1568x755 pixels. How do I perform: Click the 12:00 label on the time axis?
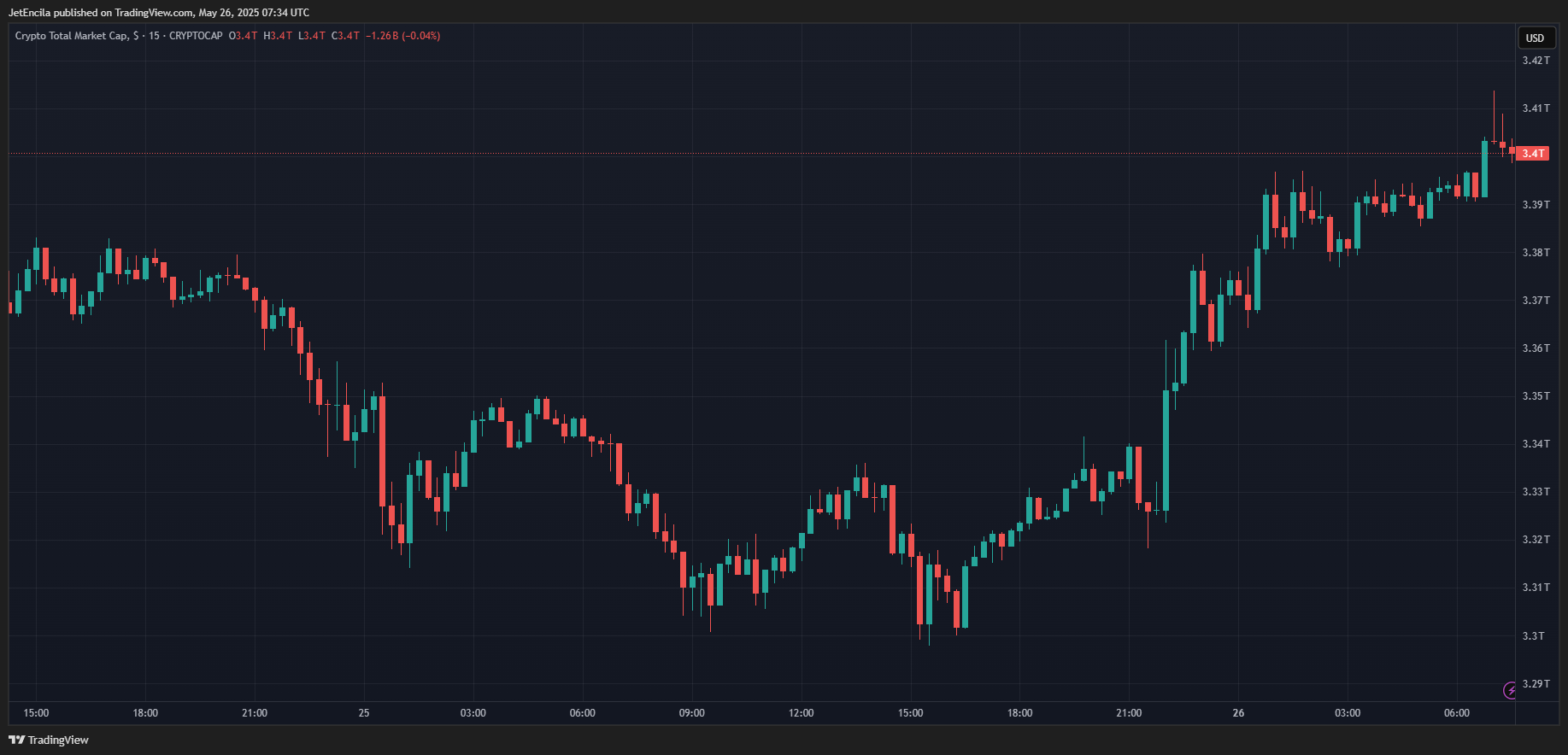click(801, 713)
